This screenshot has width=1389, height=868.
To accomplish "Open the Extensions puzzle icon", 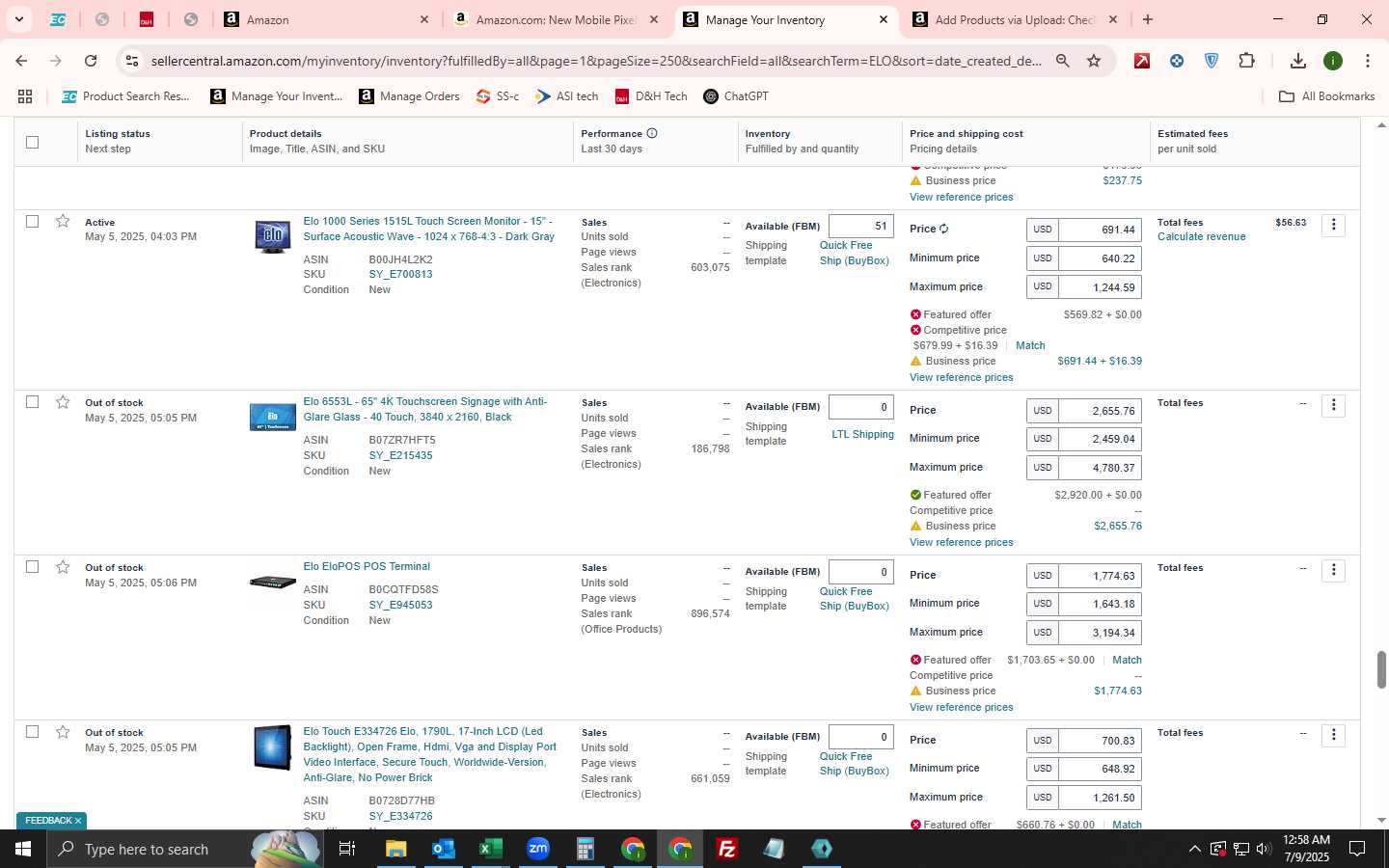I will pyautogui.click(x=1246, y=61).
